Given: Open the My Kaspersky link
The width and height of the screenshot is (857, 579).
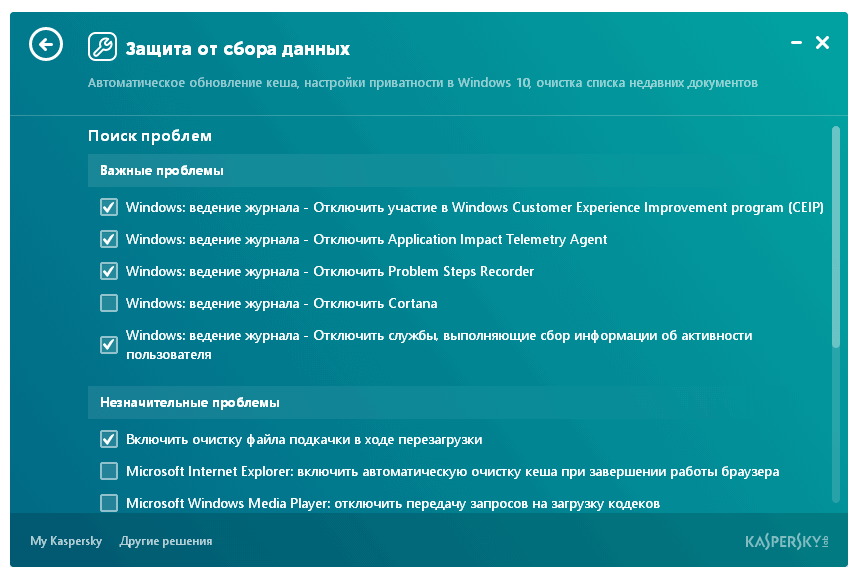Looking at the screenshot, I should (66, 541).
